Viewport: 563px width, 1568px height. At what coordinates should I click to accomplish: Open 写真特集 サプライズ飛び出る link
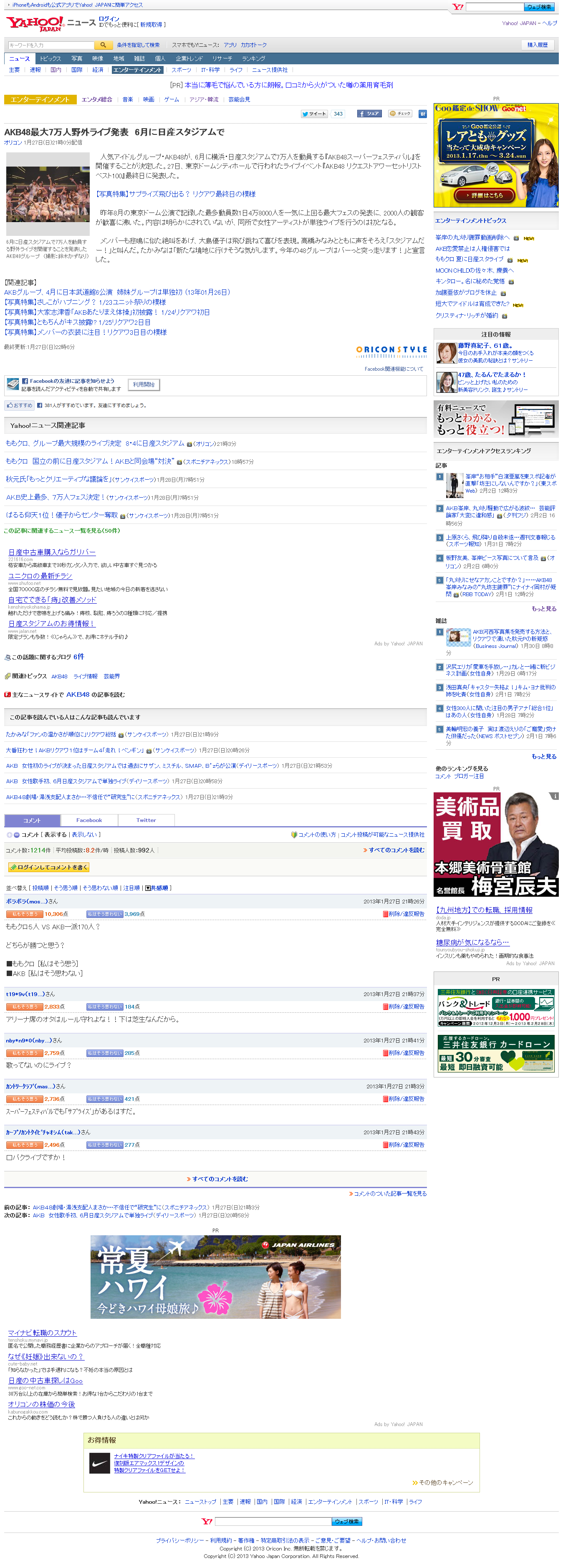175,194
